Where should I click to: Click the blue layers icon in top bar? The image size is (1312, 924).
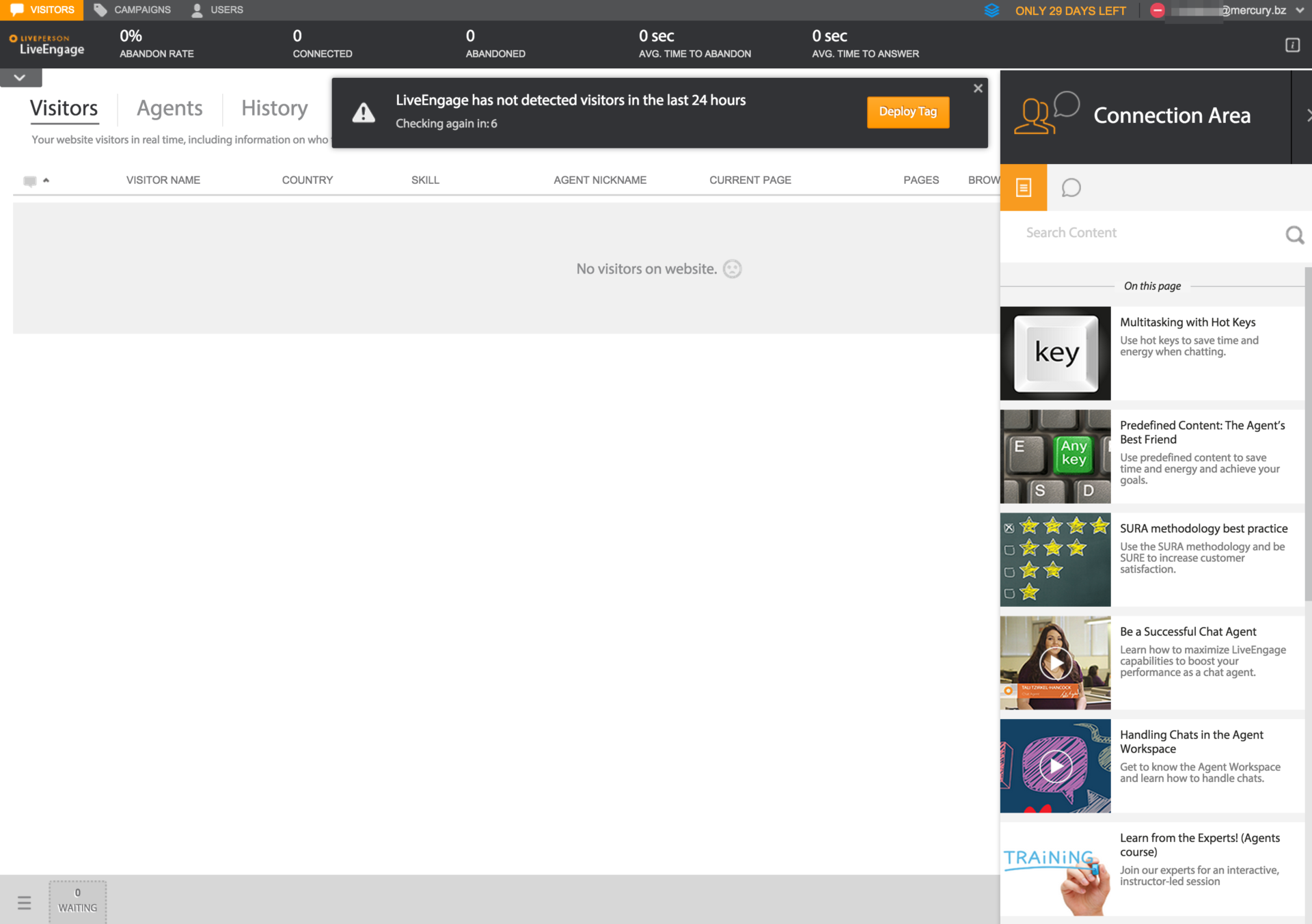[992, 10]
